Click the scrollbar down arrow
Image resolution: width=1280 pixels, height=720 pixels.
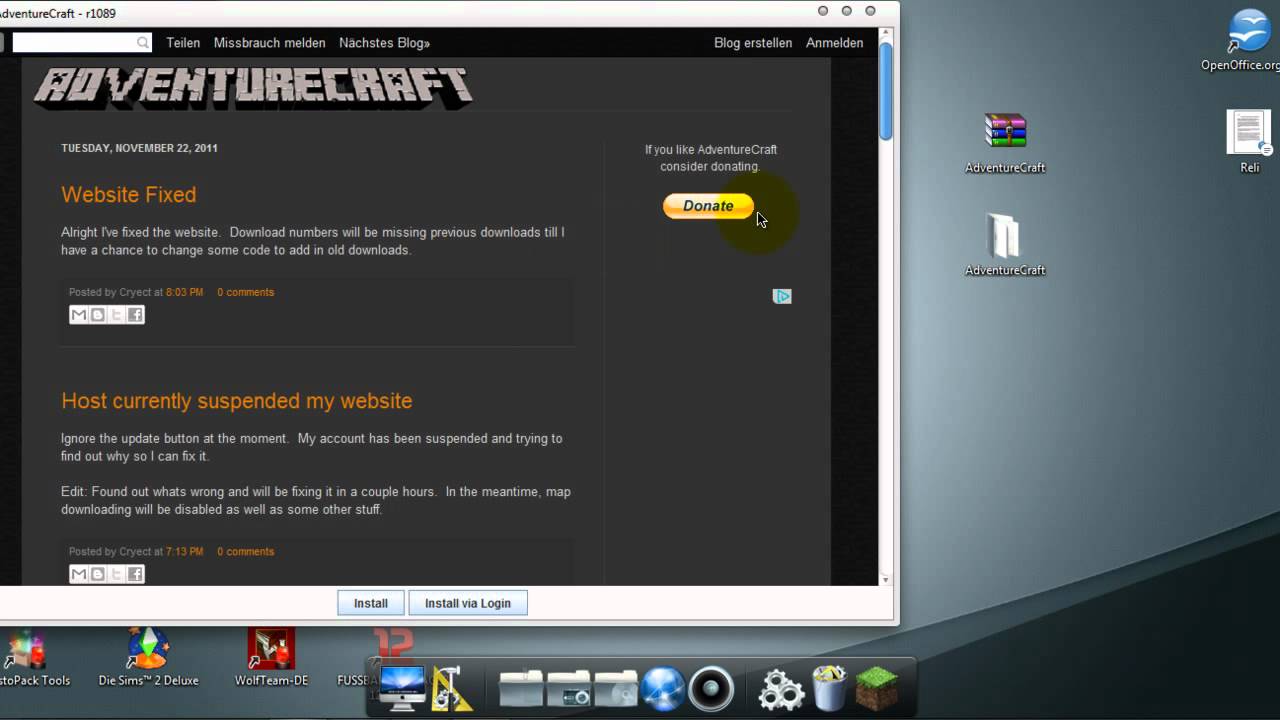pyautogui.click(x=885, y=579)
